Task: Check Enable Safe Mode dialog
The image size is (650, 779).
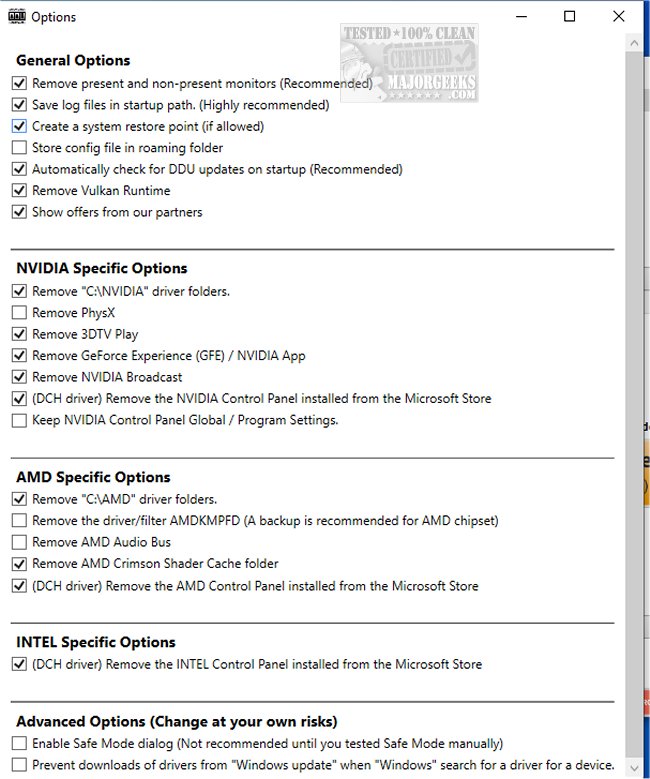Action: [x=20, y=744]
